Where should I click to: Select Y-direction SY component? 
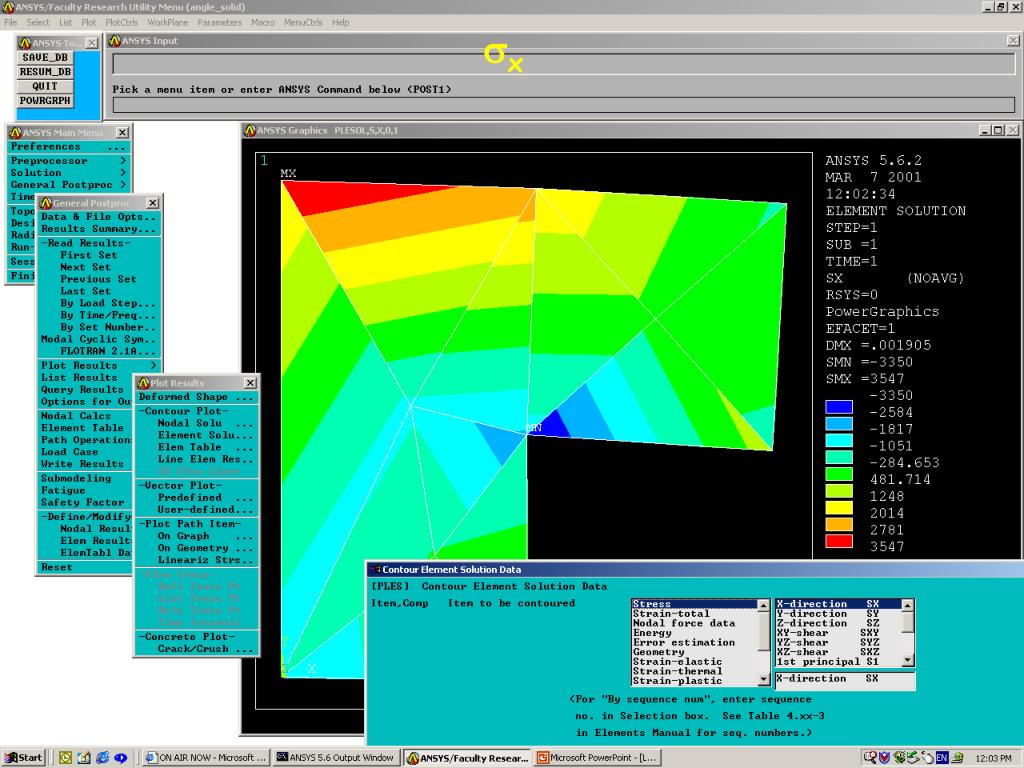click(838, 614)
